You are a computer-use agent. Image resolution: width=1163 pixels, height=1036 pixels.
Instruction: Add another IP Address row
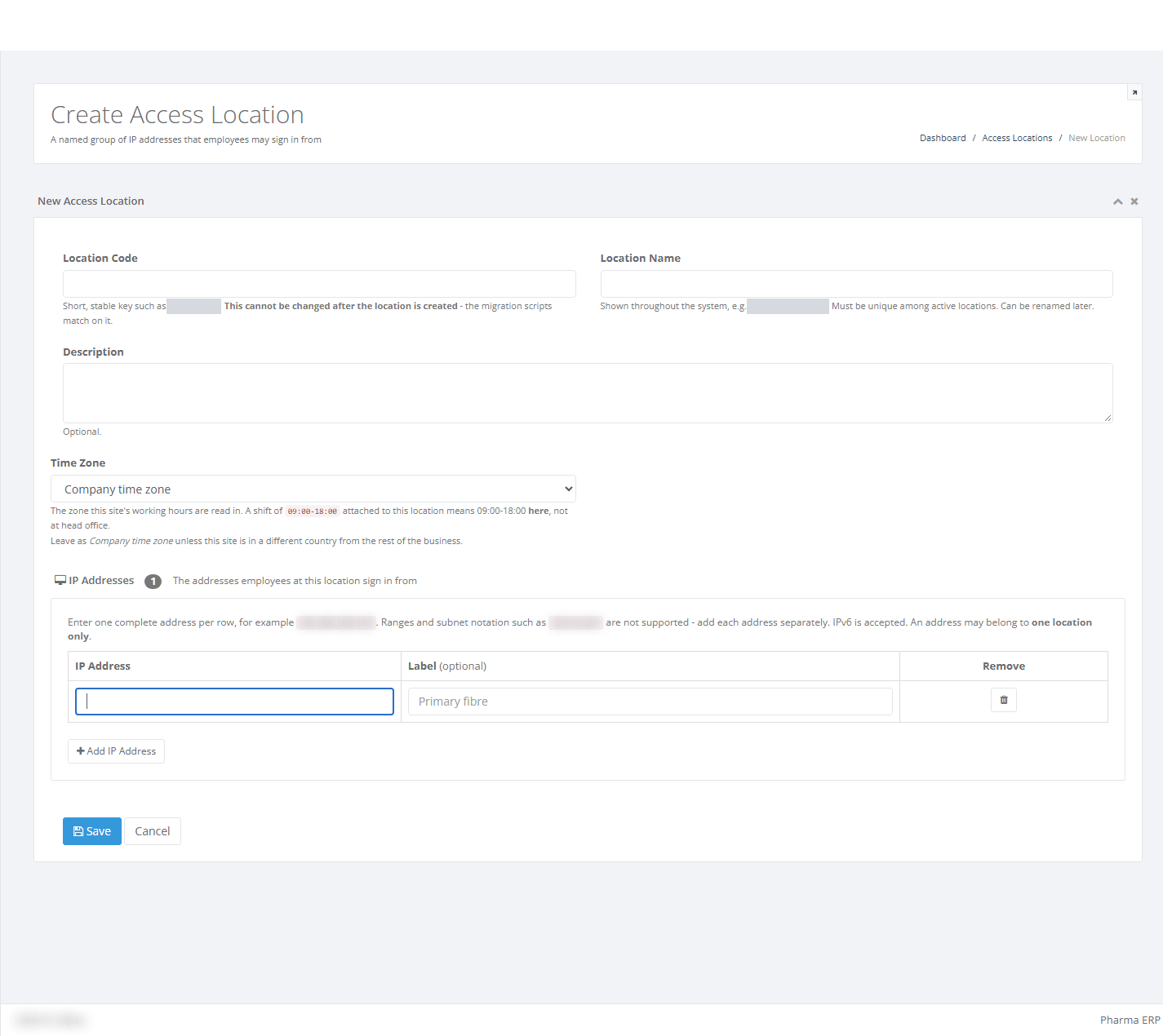(x=116, y=751)
